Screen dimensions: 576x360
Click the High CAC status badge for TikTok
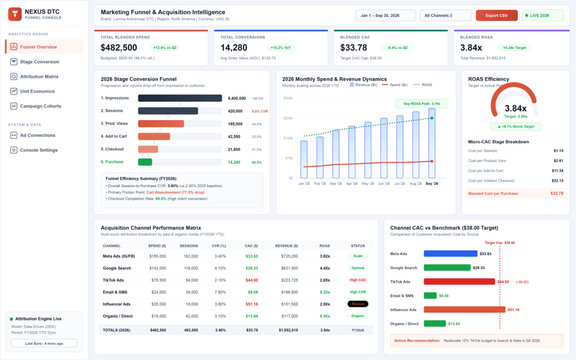358,280
